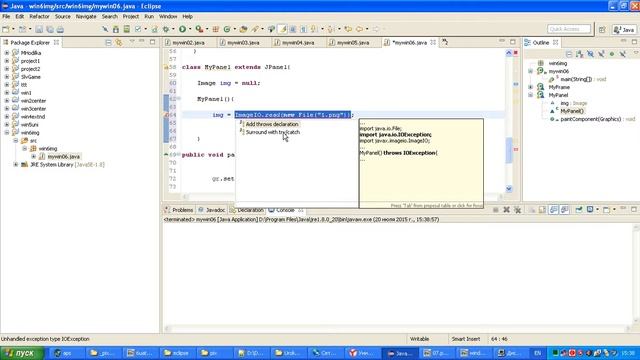Switch to the mywin02.java editor tab
Screen dimensions: 640x360
[x=188, y=42]
